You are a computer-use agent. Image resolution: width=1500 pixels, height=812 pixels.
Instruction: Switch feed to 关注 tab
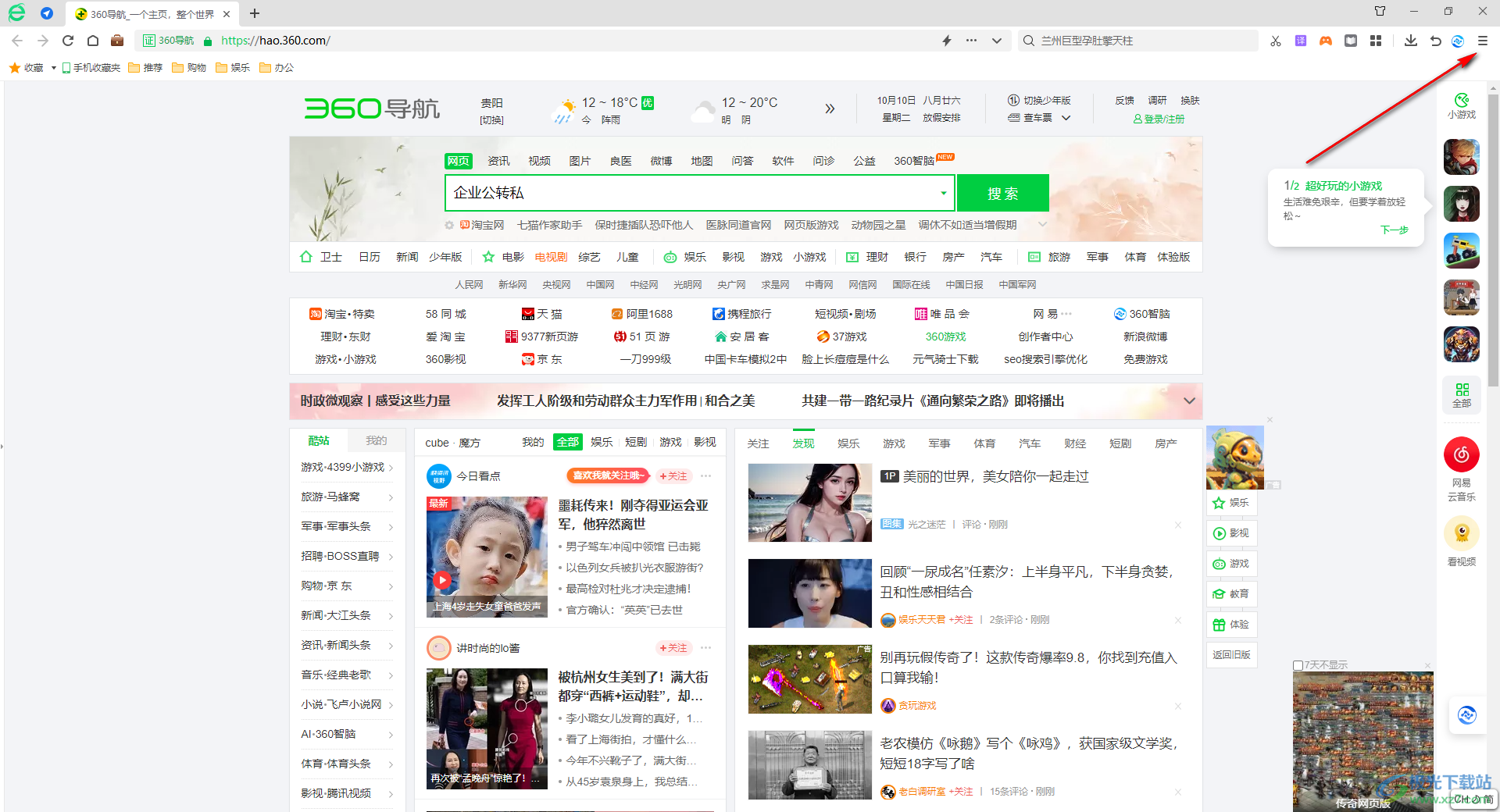tap(758, 443)
